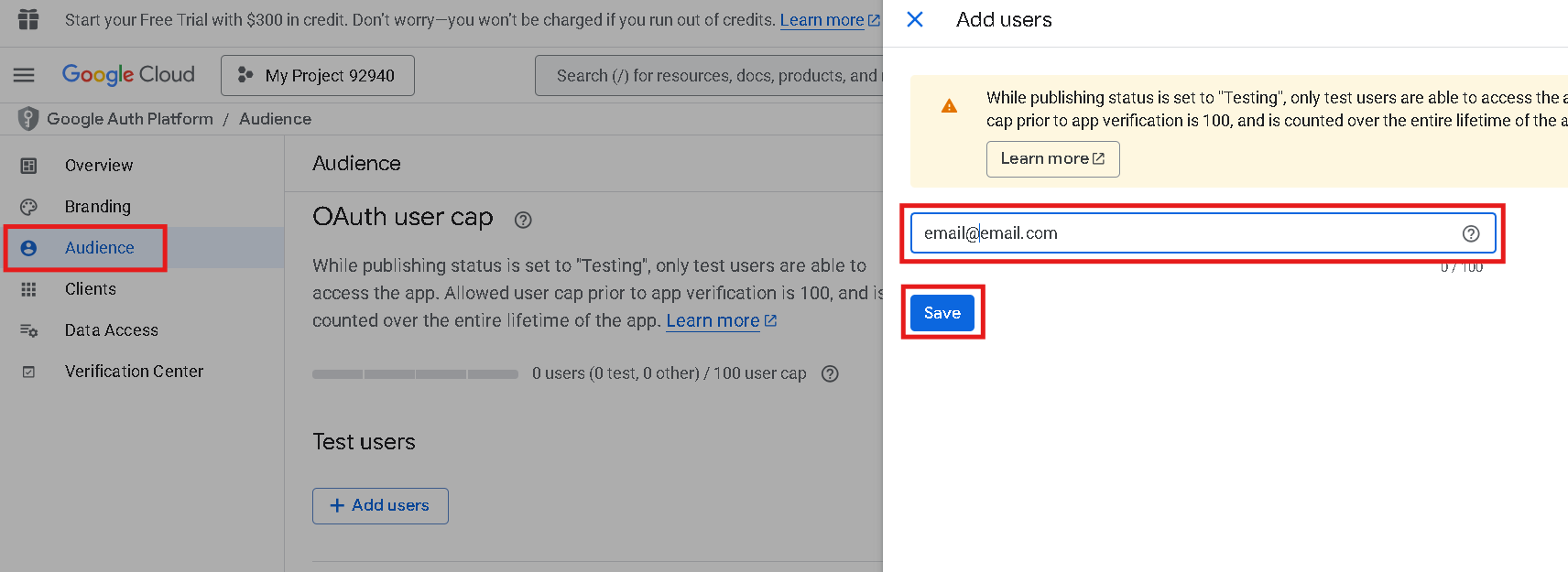The width and height of the screenshot is (1568, 572).
Task: Click the Add users button under Test users
Action: tap(380, 505)
